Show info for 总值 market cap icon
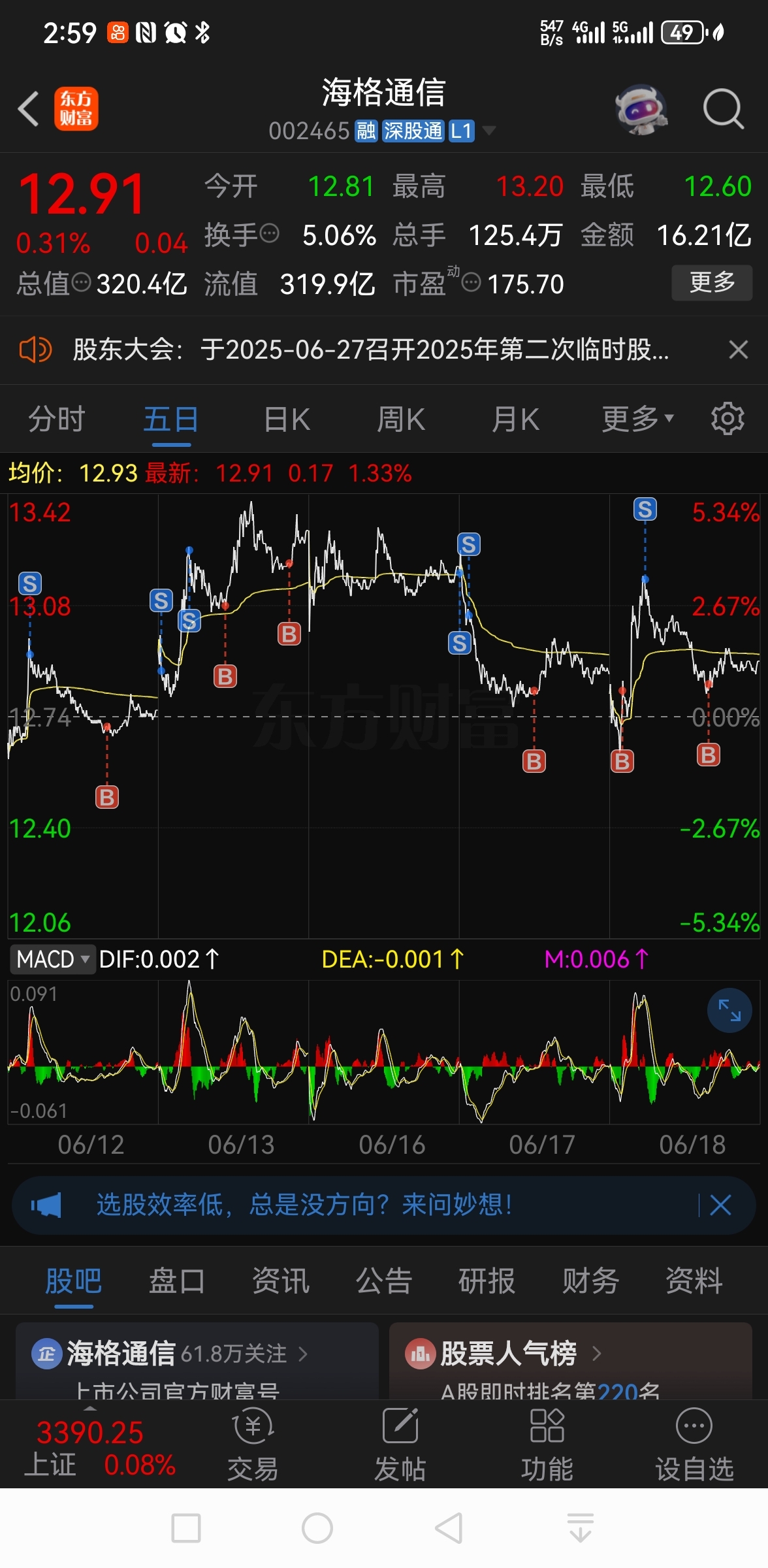The width and height of the screenshot is (768, 1568). tap(81, 282)
